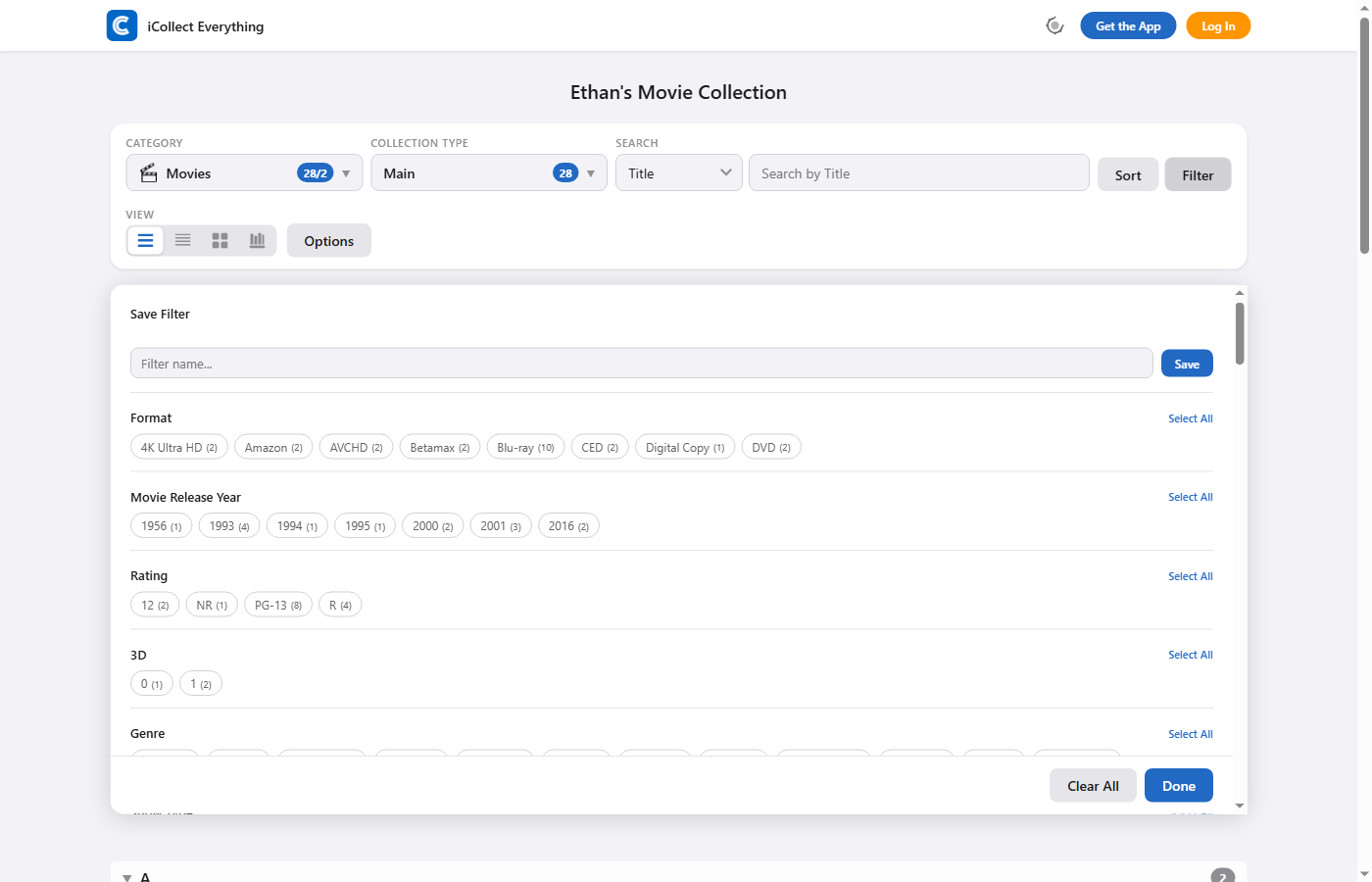Collapse the A section triangle
Screen dimensions: 1372x882
[127, 877]
